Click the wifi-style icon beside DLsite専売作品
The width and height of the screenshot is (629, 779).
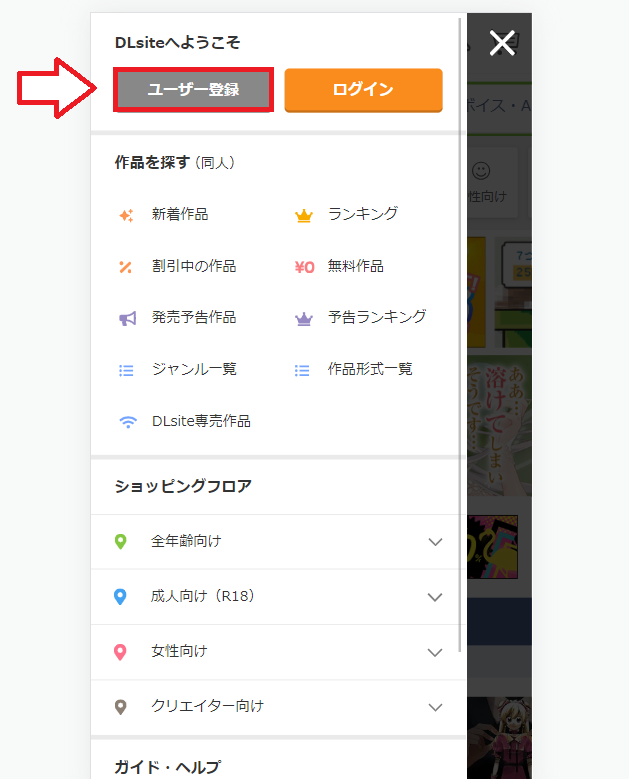128,422
